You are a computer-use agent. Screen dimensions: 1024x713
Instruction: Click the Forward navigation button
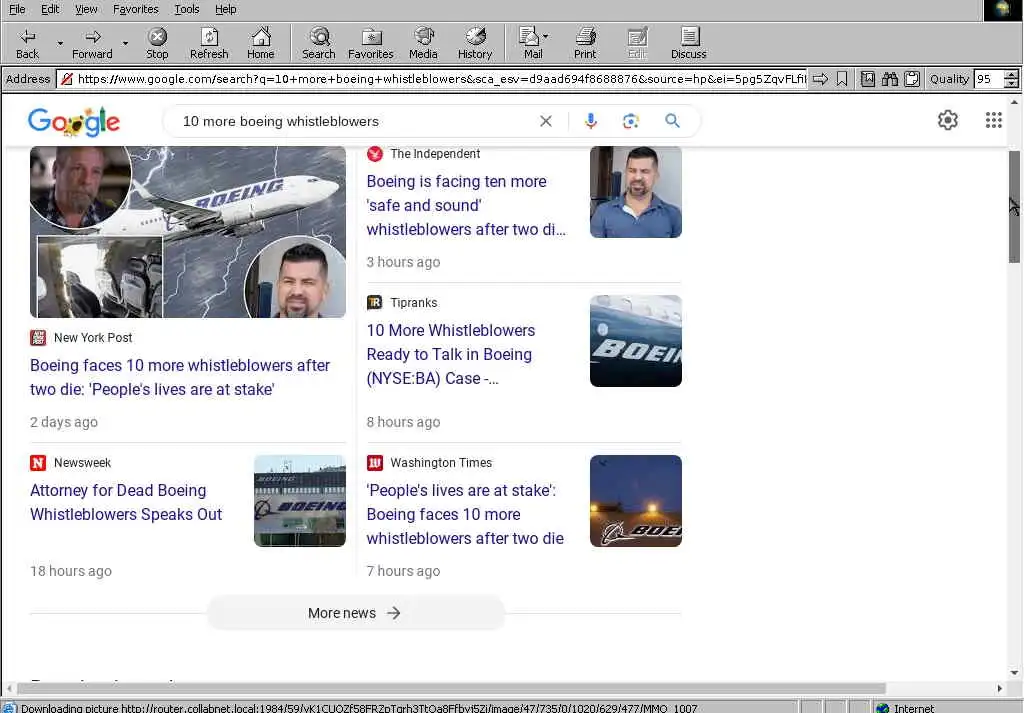[x=92, y=44]
